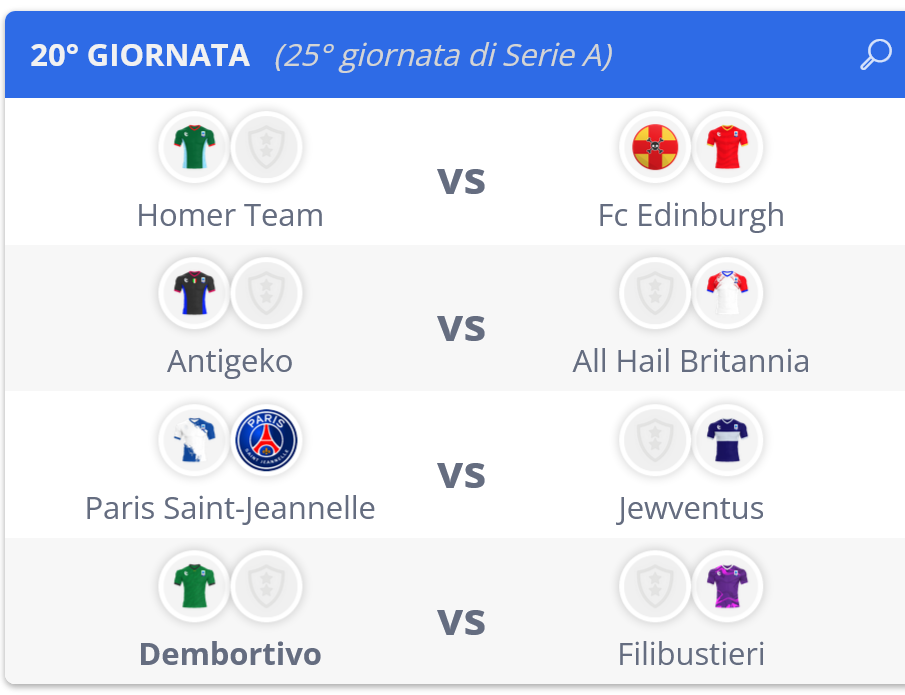This screenshot has width=905, height=695.
Task: Open the Paris Saint-Jeannelle club crest
Action: tap(266, 440)
